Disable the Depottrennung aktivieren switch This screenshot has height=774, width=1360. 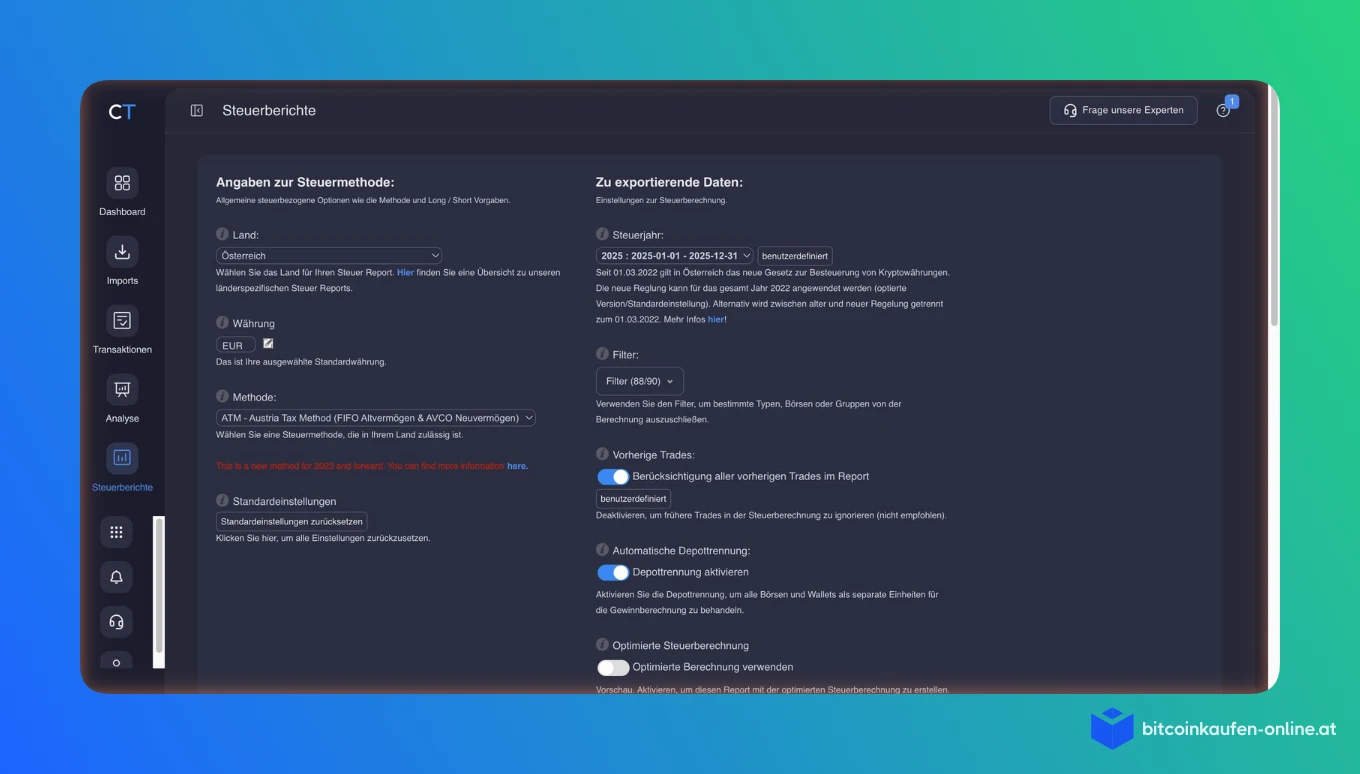[x=613, y=573]
